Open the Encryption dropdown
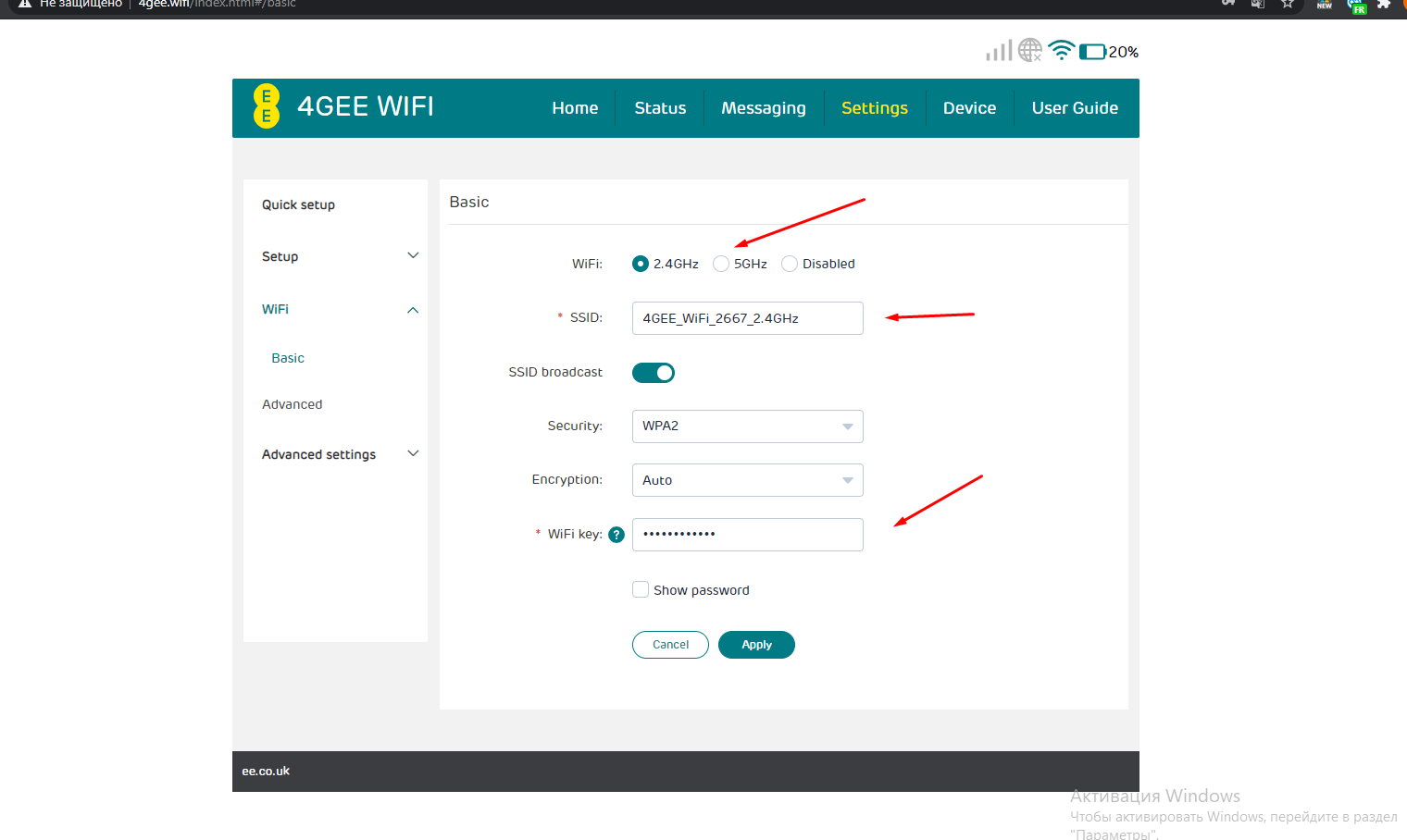Viewport: 1407px width, 840px height. tap(747, 480)
